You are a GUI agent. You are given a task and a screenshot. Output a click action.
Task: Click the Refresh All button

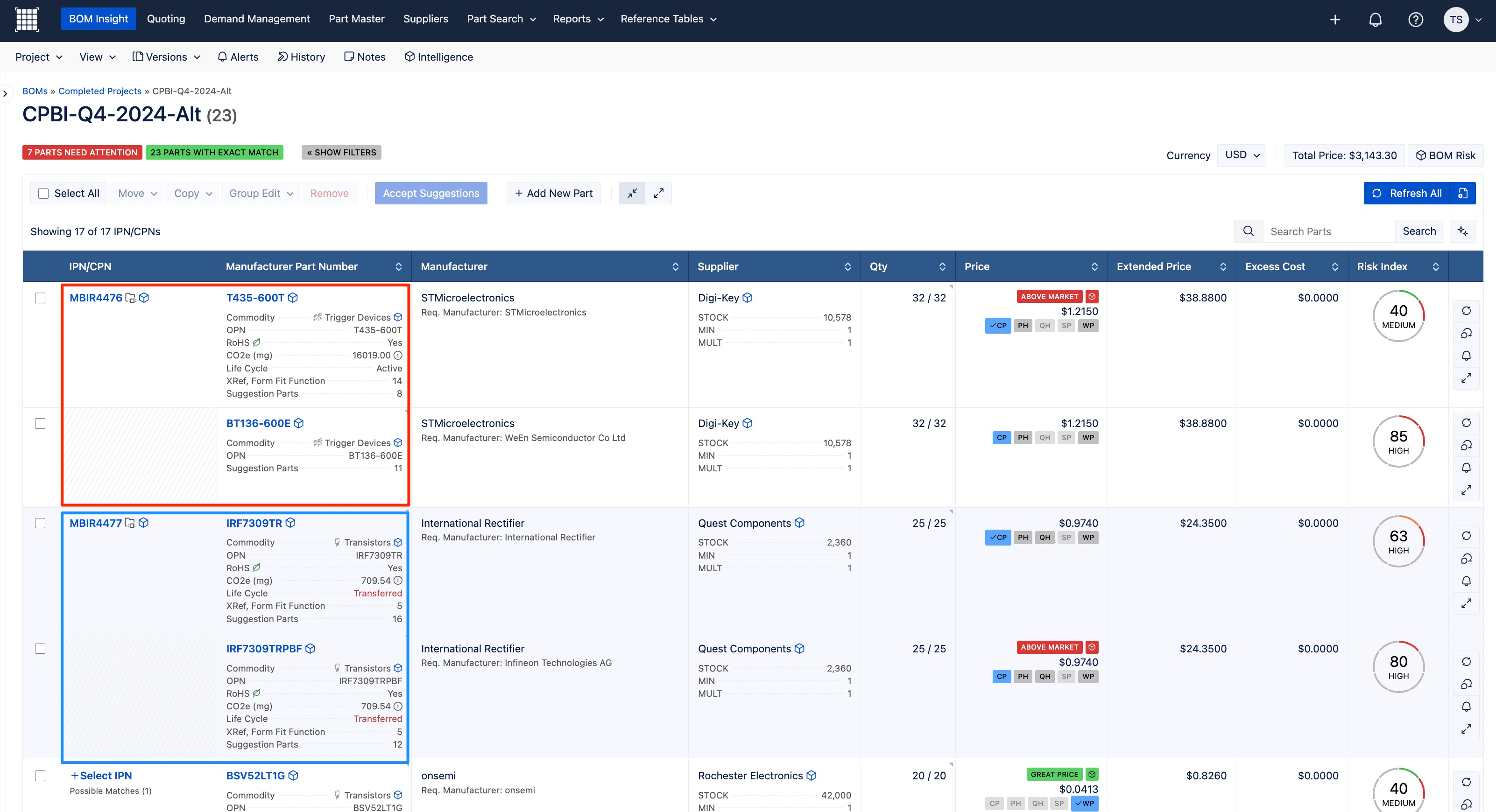1406,193
